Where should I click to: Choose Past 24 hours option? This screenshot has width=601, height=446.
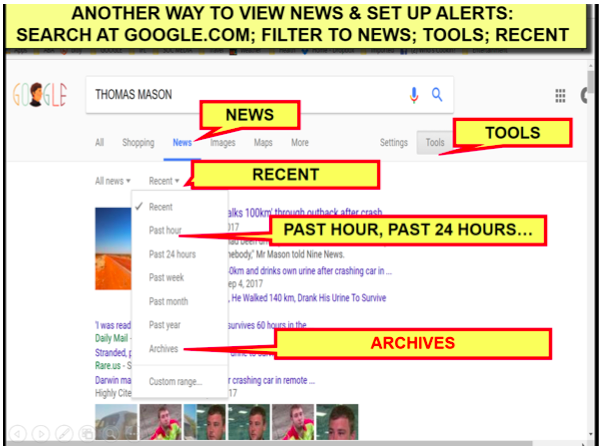coord(172,254)
